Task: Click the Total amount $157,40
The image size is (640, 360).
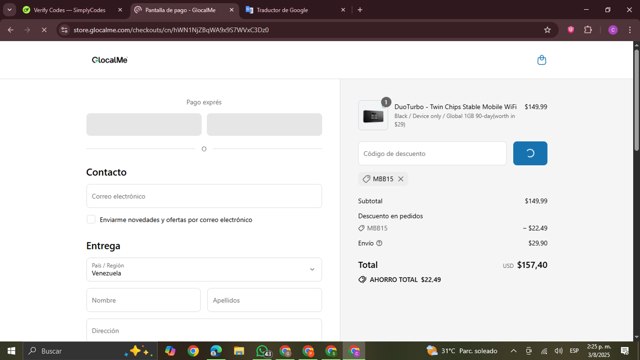Action: (532, 265)
